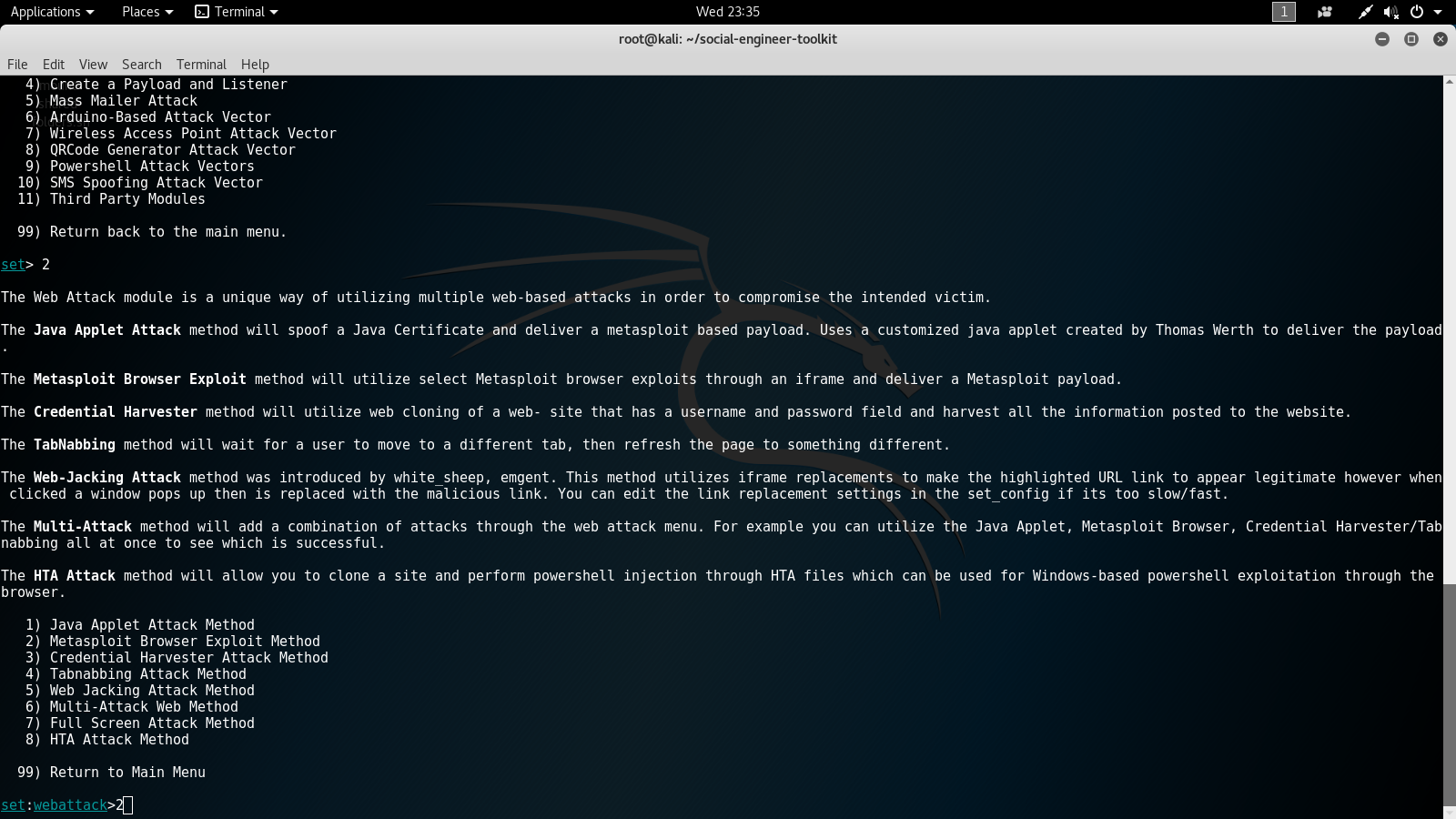
Task: Click '4) Create a Payload and Listener'
Action: click(157, 85)
